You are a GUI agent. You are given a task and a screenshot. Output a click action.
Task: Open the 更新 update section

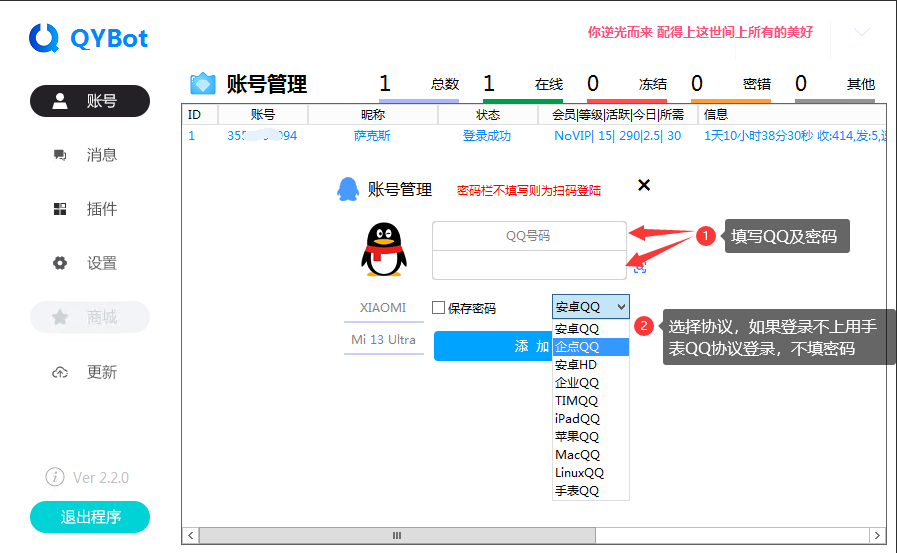(x=90, y=372)
